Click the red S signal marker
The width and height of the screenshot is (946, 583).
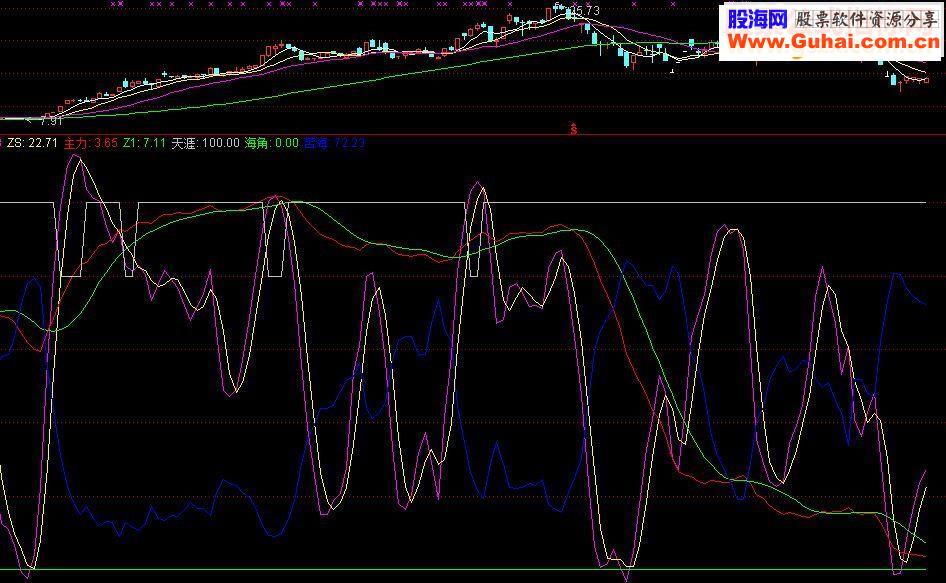(x=574, y=129)
